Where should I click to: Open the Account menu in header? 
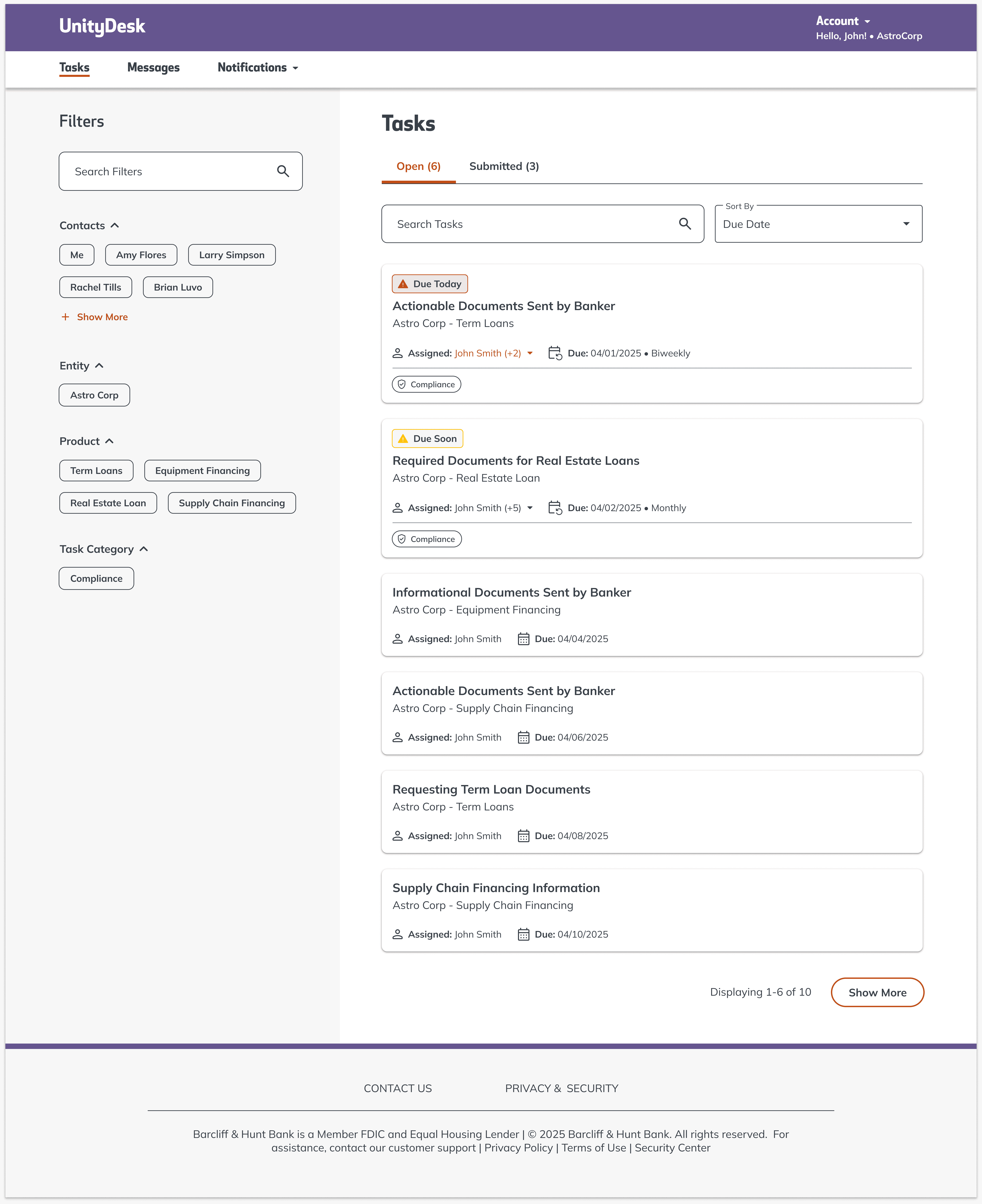(x=842, y=21)
